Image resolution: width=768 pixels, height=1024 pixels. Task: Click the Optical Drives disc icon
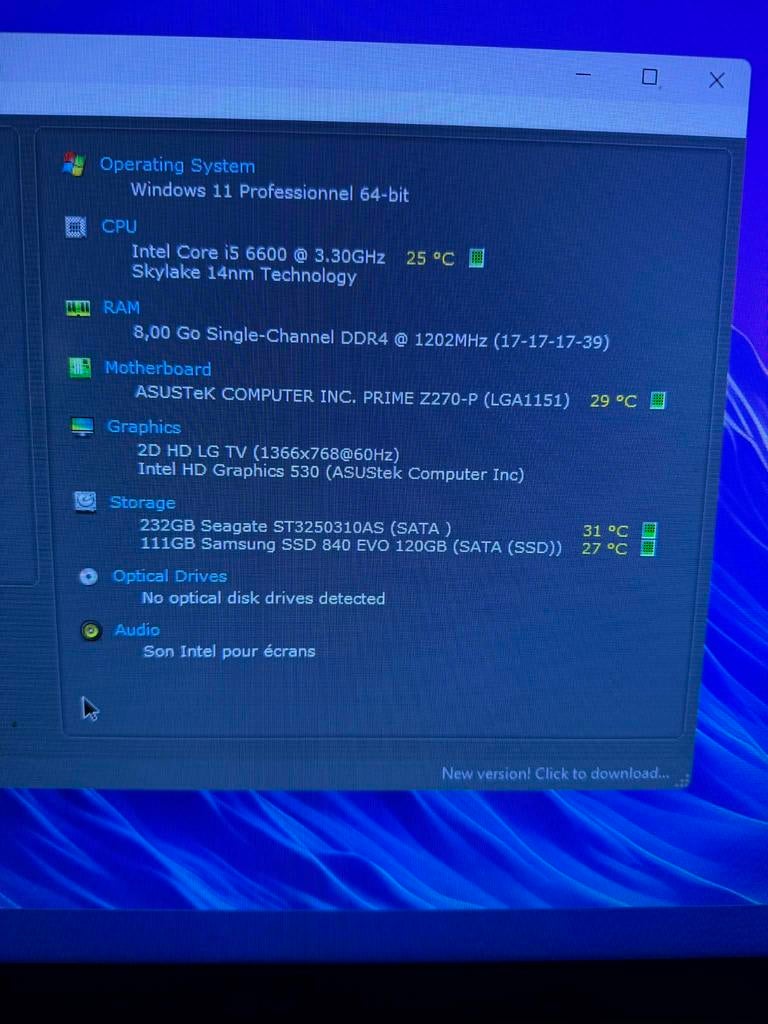tap(88, 576)
